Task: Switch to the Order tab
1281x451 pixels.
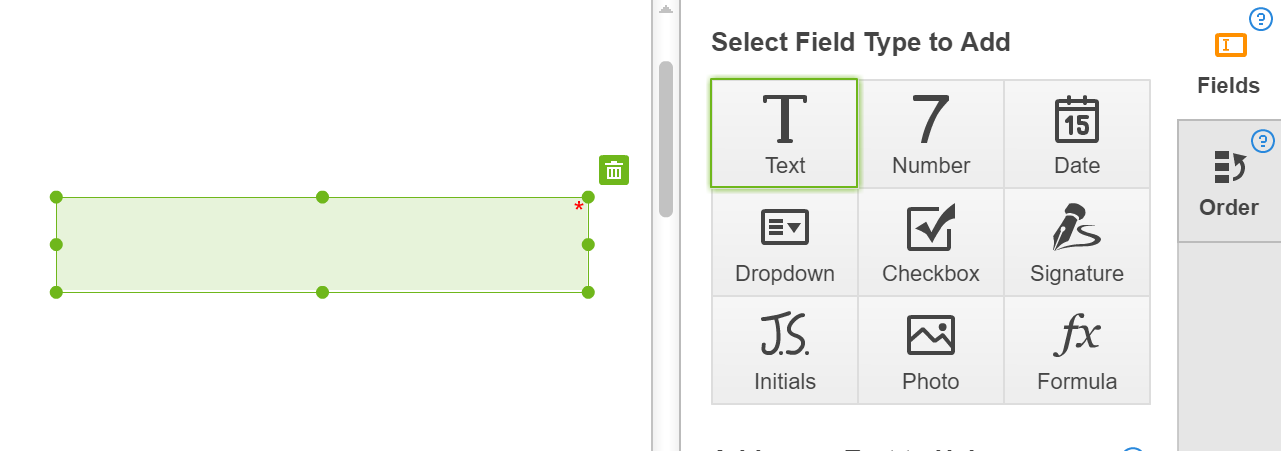Action: pos(1229,182)
